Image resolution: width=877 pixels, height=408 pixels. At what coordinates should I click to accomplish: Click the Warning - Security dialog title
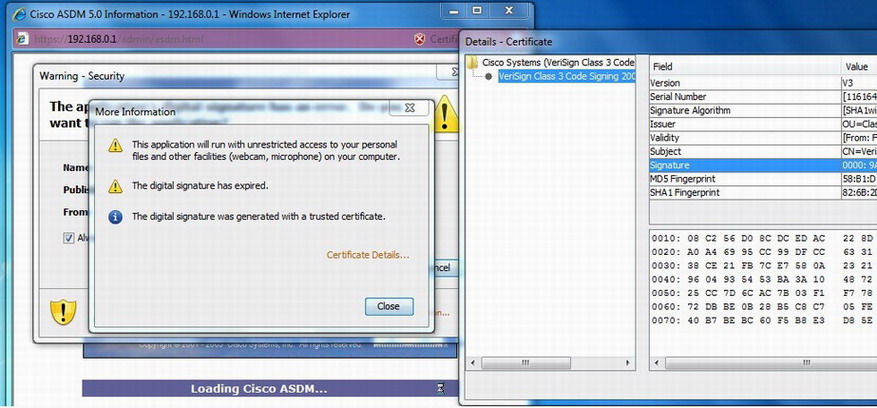(82, 76)
